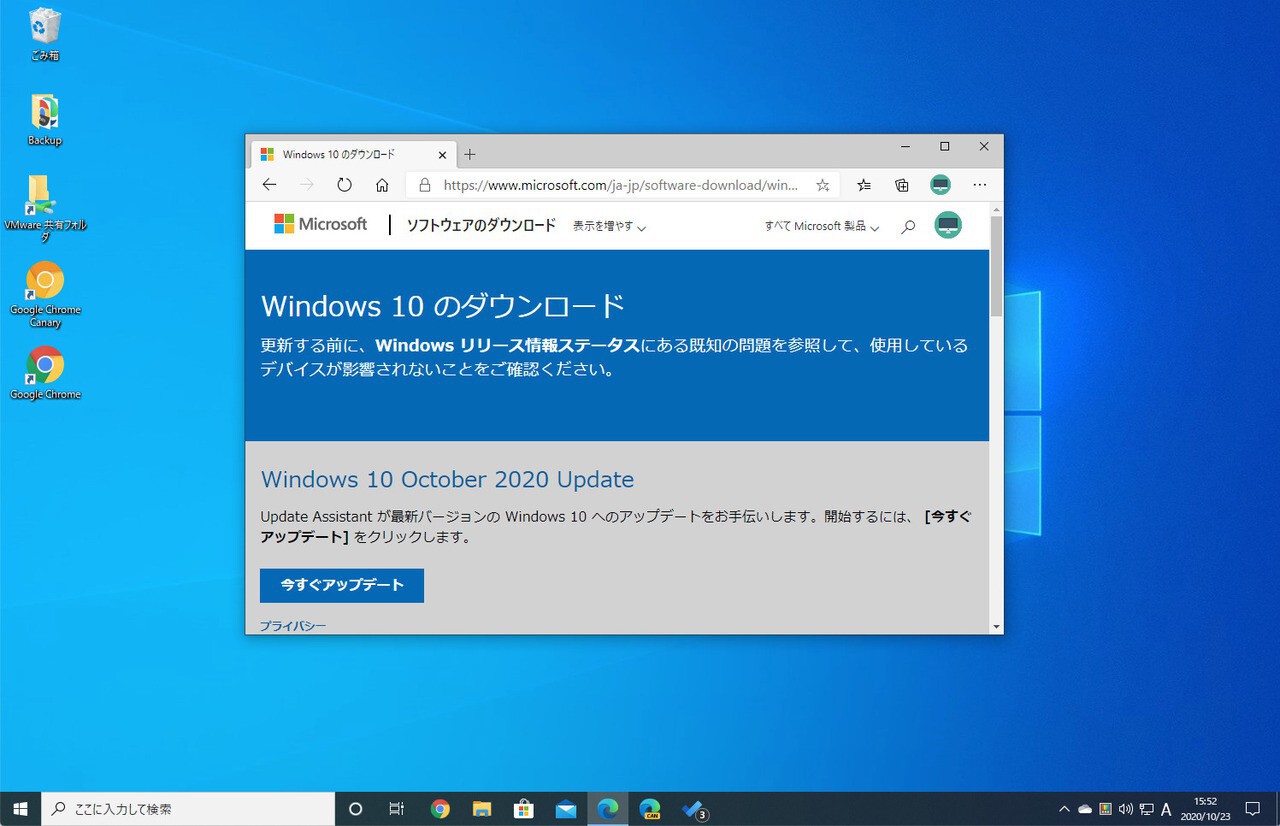Open Cortana from the taskbar circle icon
This screenshot has height=826, width=1280.
pos(355,809)
